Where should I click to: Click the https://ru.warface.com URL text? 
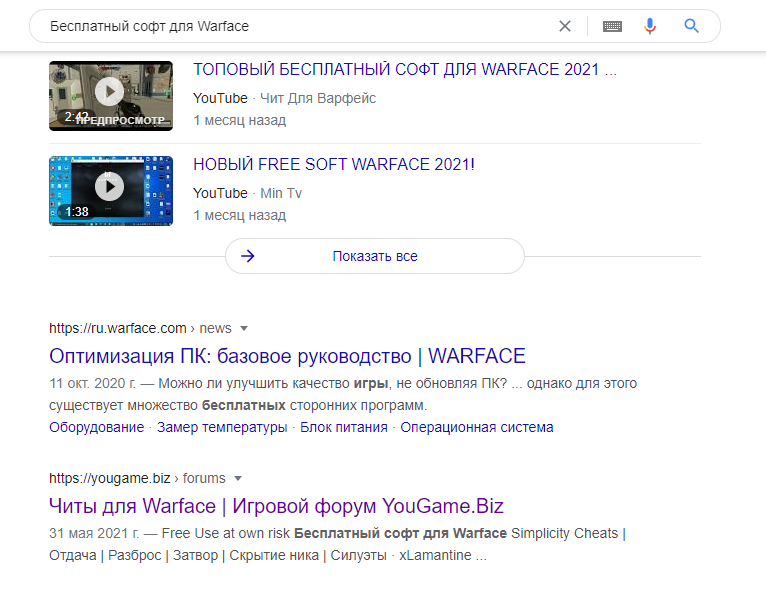(x=118, y=328)
